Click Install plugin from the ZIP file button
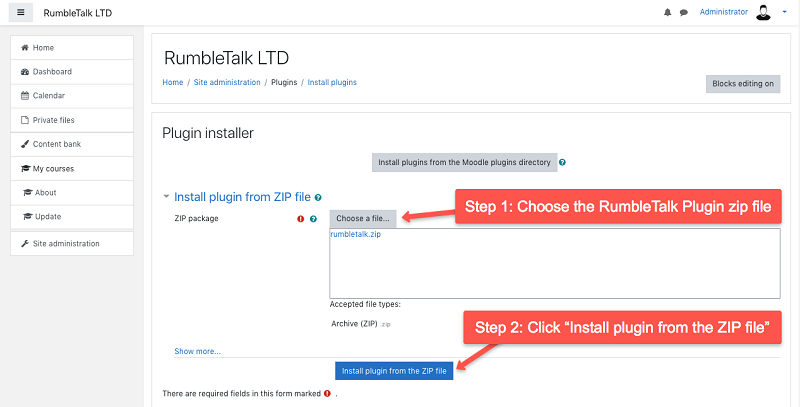 [395, 371]
